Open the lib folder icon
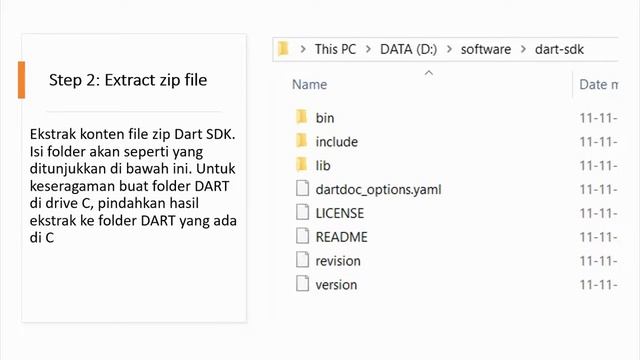 [x=301, y=165]
